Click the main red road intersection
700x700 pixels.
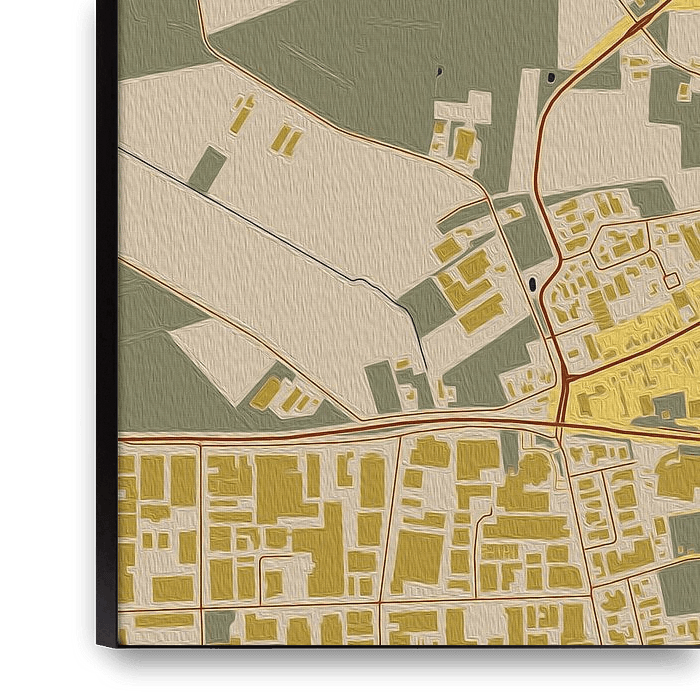coord(563,386)
